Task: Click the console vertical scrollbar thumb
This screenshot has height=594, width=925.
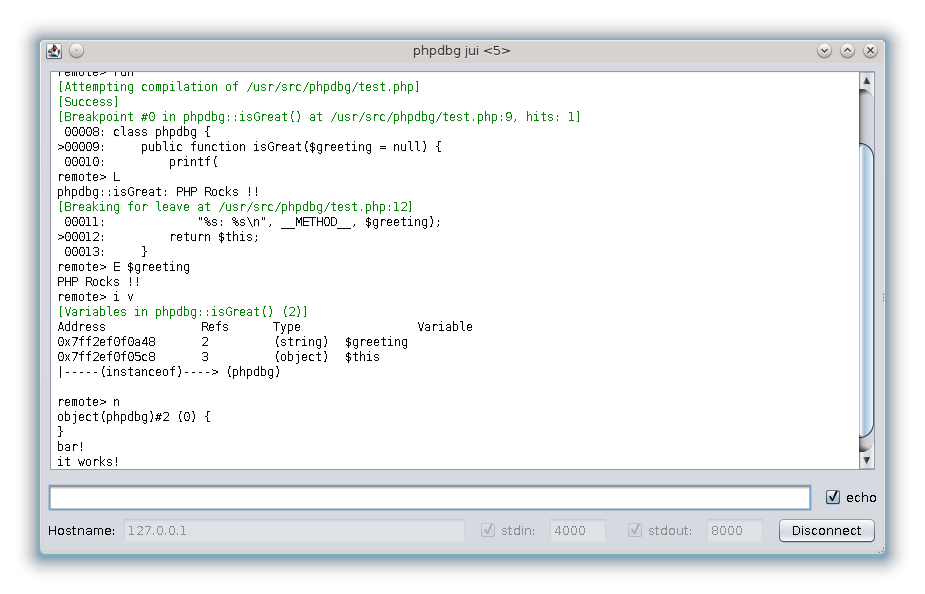Action: point(867,290)
